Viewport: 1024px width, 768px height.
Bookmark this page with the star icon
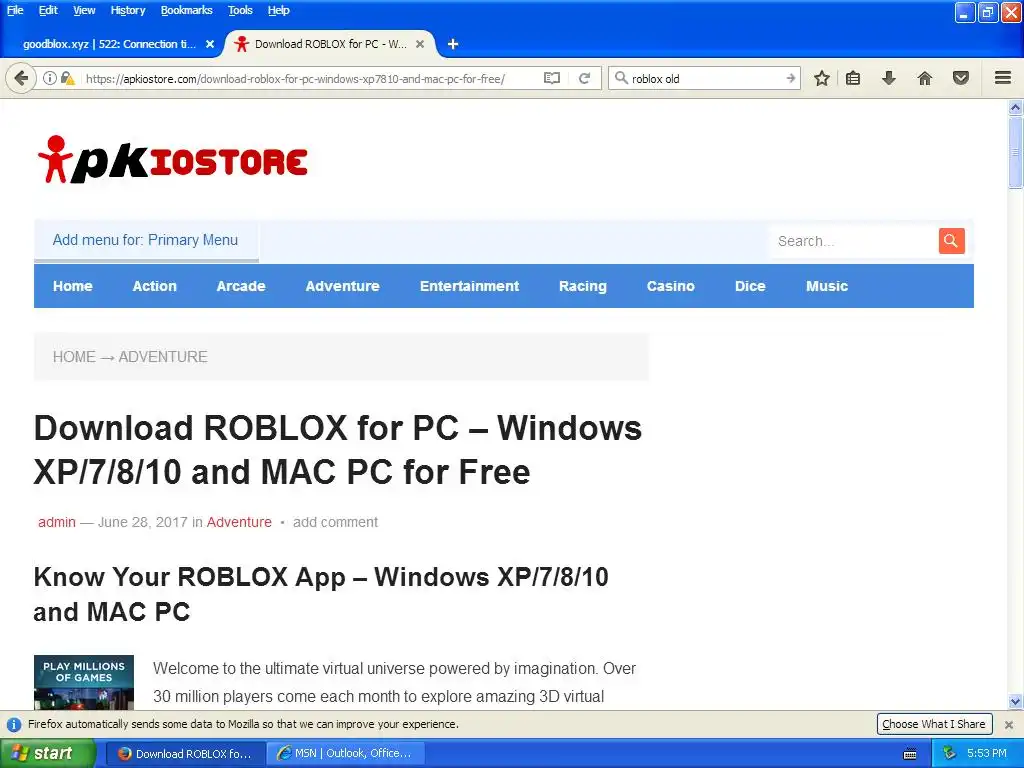click(822, 78)
